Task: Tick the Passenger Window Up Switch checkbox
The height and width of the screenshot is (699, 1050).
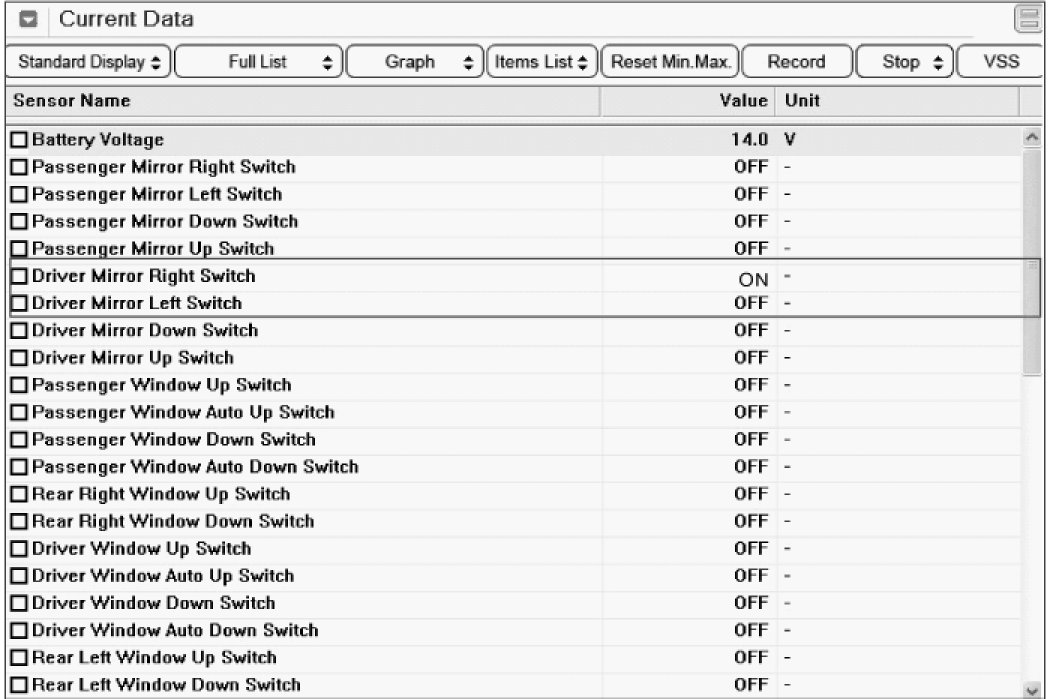Action: point(18,385)
